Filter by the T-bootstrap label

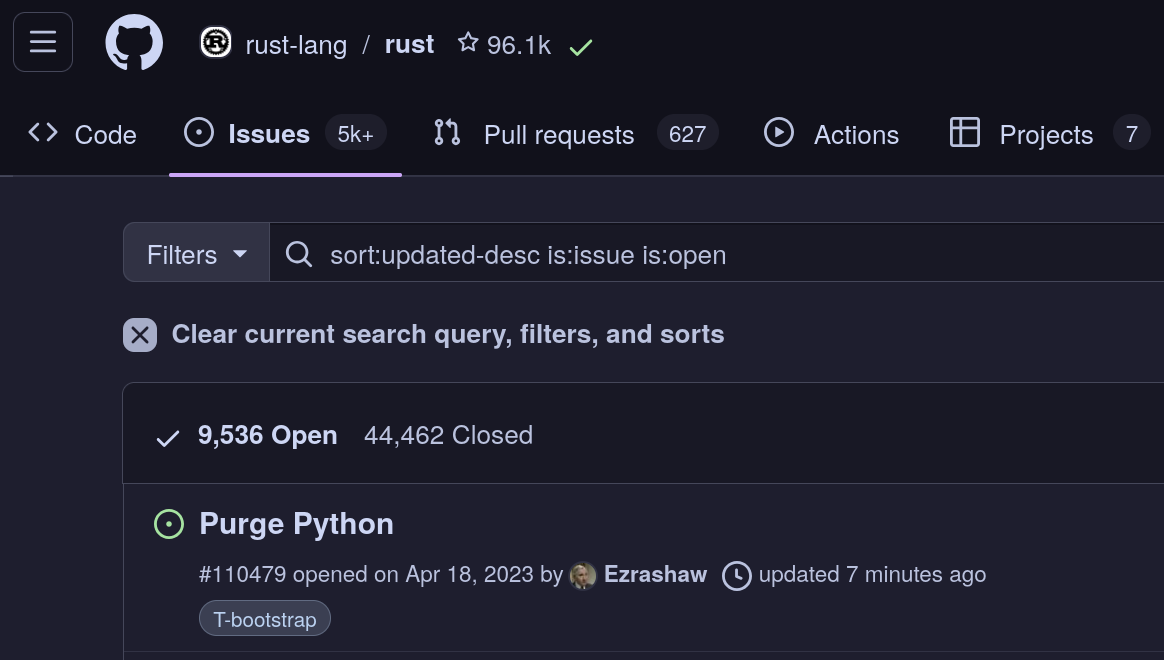[x=265, y=618]
